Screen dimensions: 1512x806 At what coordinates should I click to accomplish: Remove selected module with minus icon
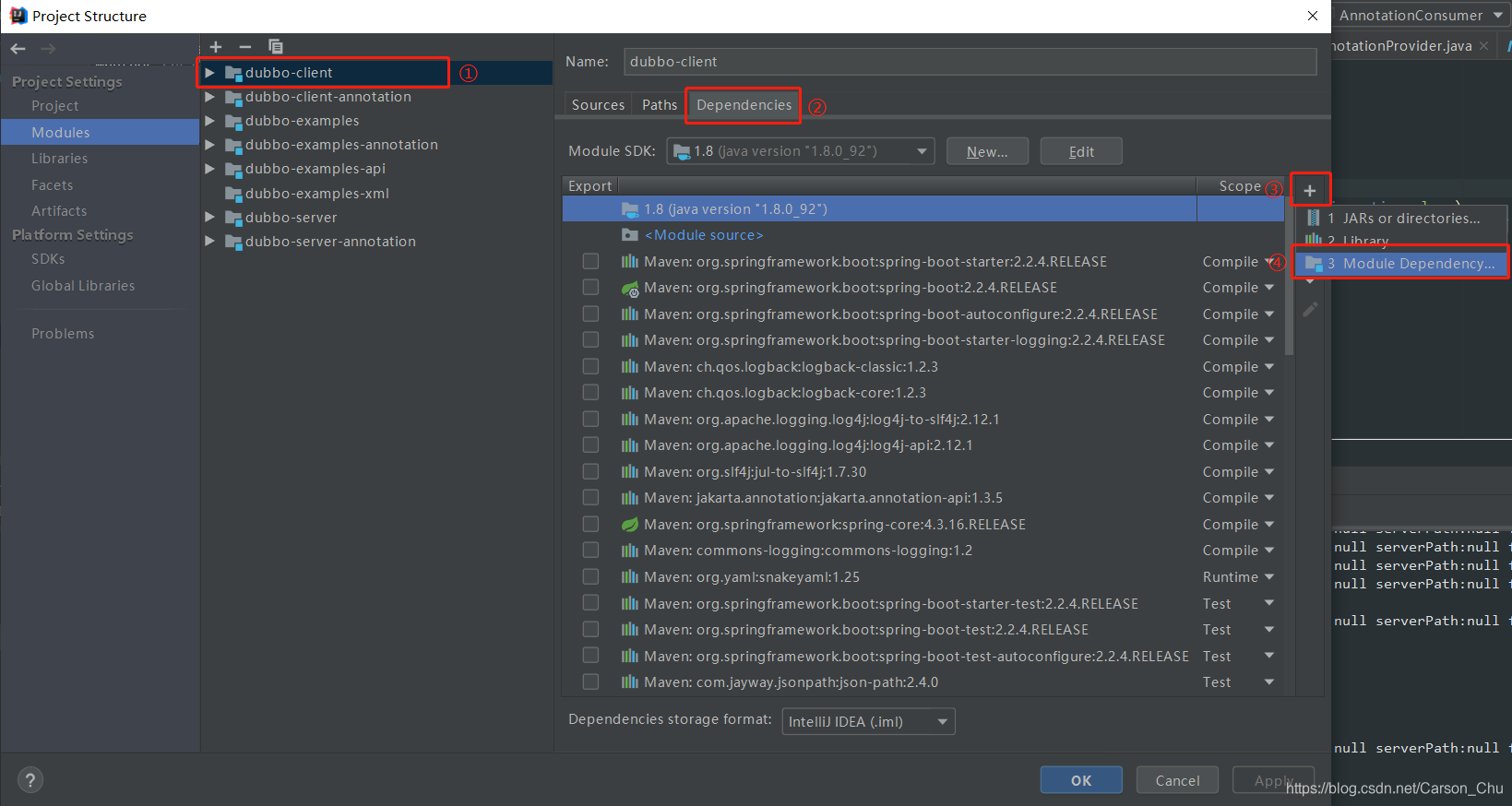244,46
